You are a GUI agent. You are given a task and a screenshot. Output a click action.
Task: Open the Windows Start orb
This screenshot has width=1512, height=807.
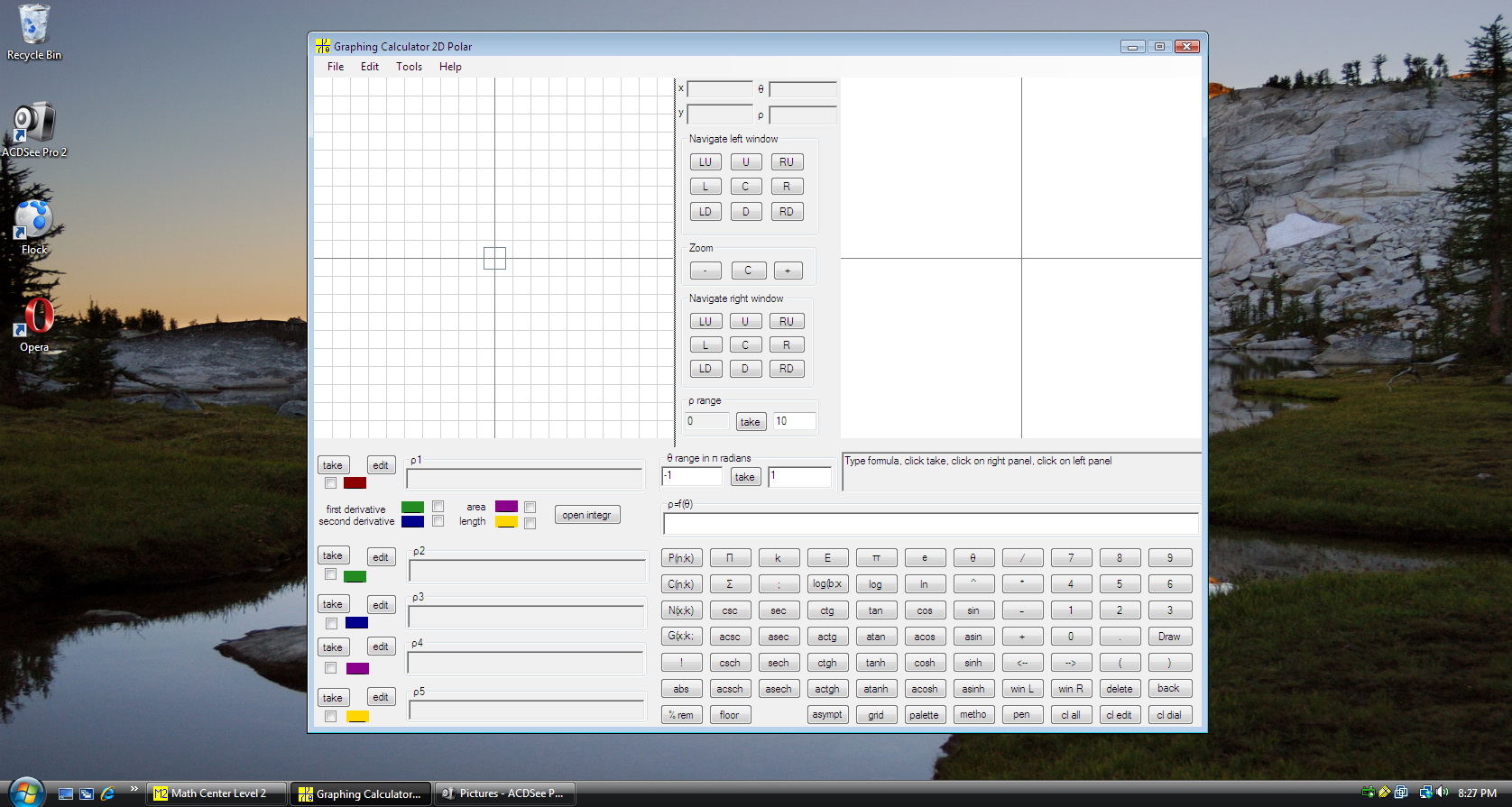click(26, 793)
